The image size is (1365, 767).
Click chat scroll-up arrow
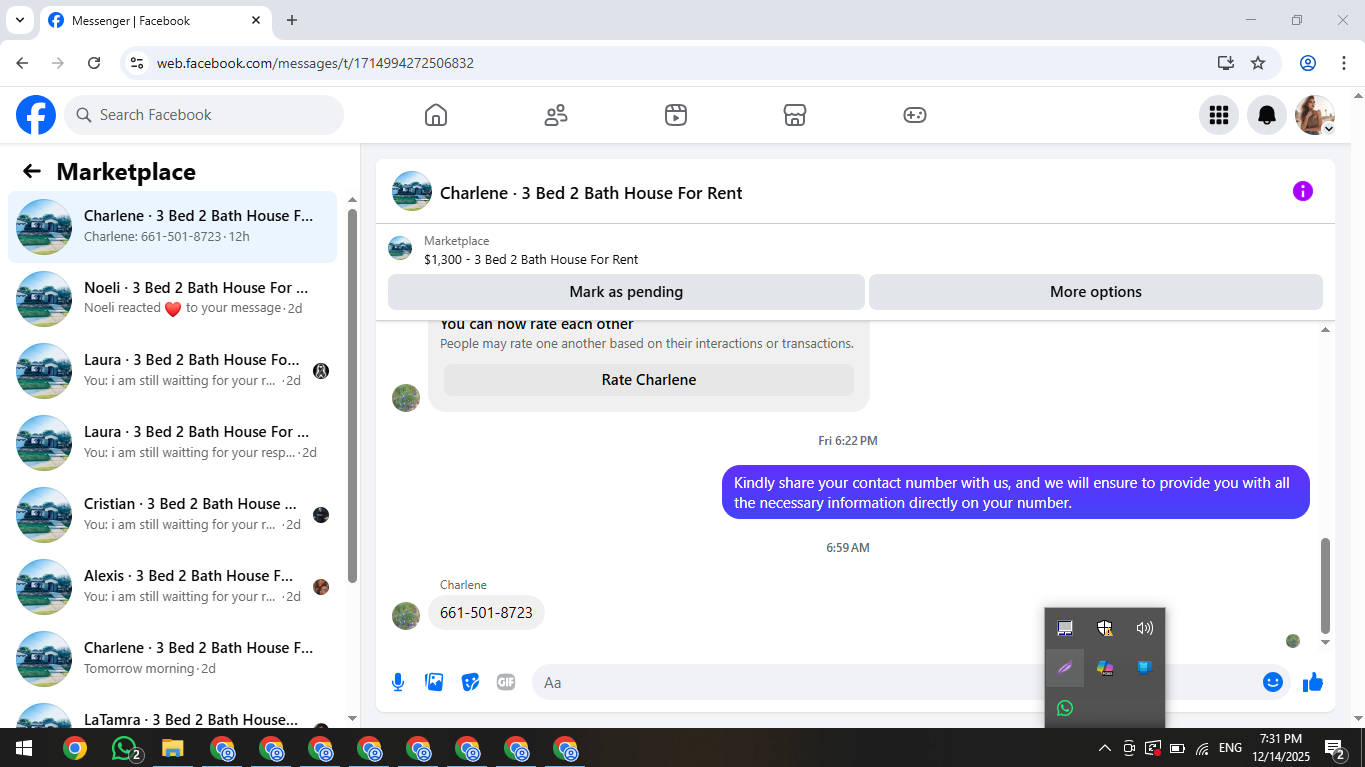1326,329
